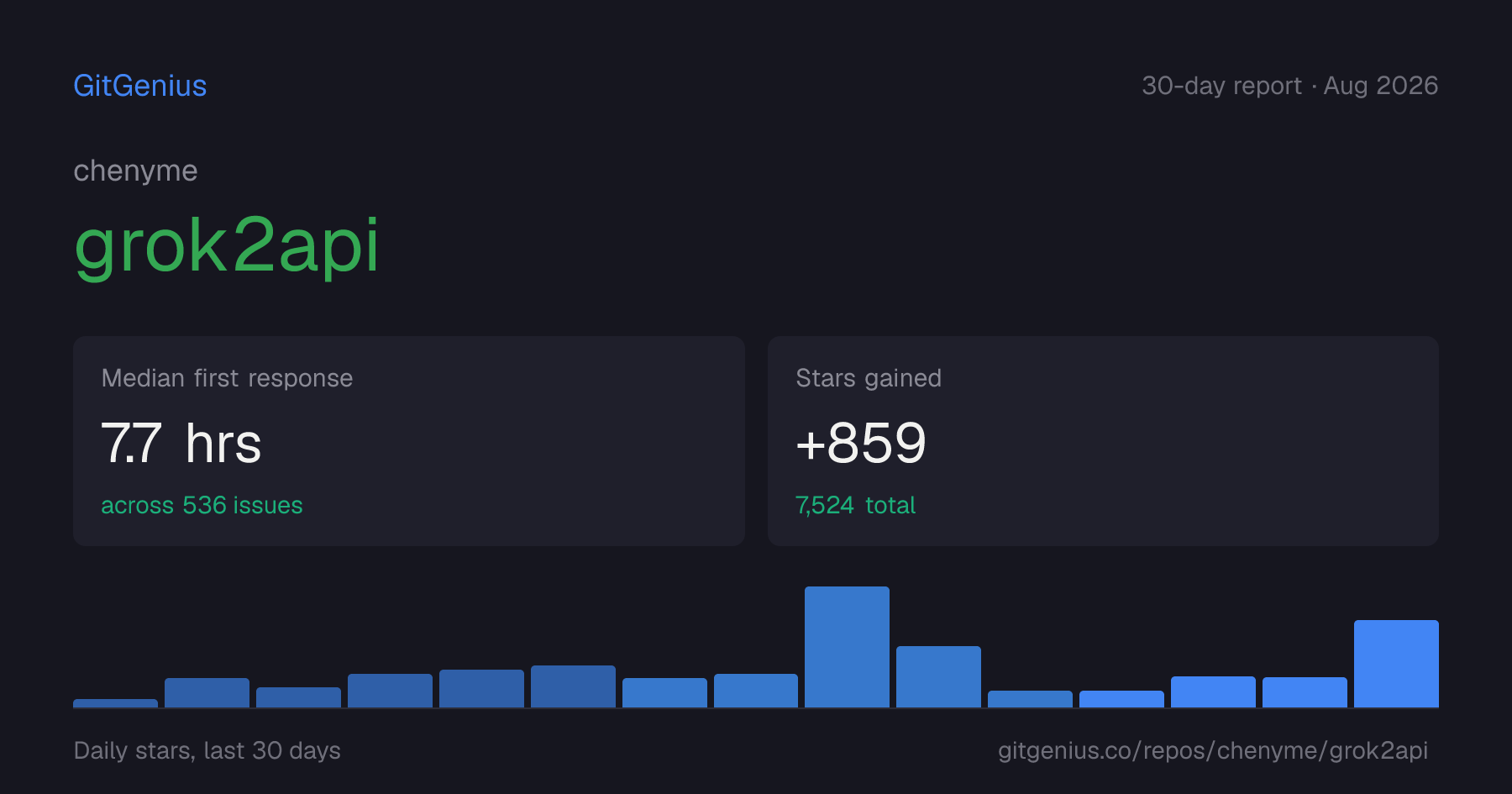This screenshot has height=794, width=1512.
Task: Click the chenyme owner name
Action: (135, 171)
